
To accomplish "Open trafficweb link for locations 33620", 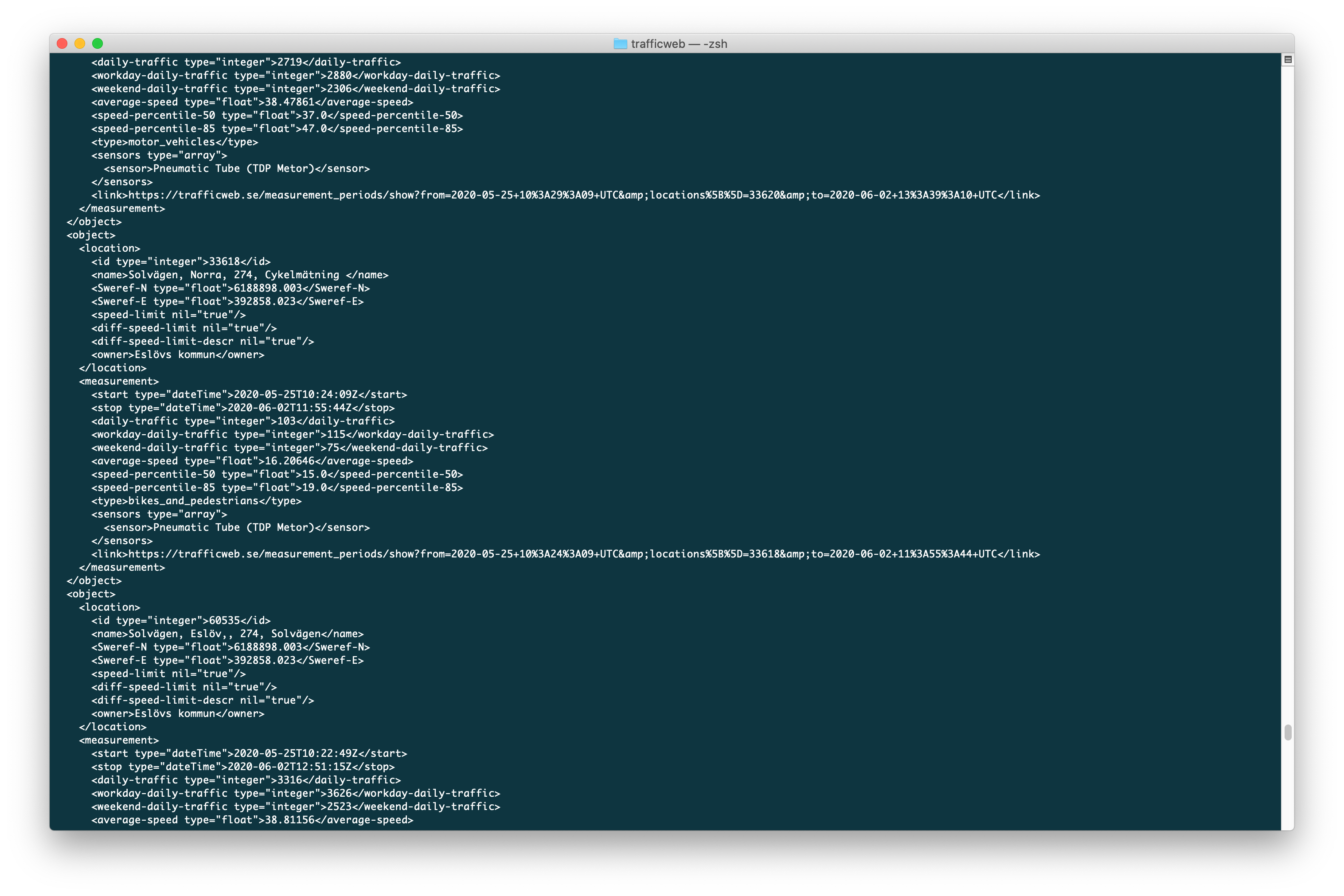I will 563,195.
